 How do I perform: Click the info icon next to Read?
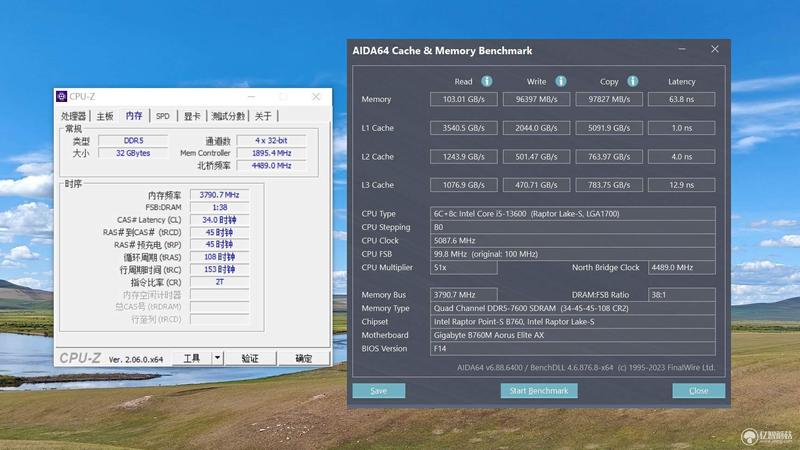(487, 81)
